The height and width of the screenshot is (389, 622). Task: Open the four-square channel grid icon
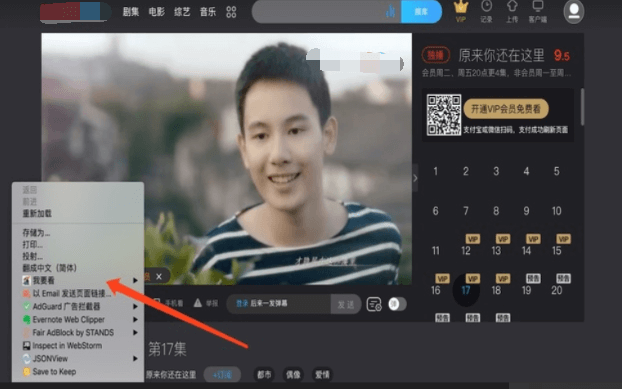point(231,12)
